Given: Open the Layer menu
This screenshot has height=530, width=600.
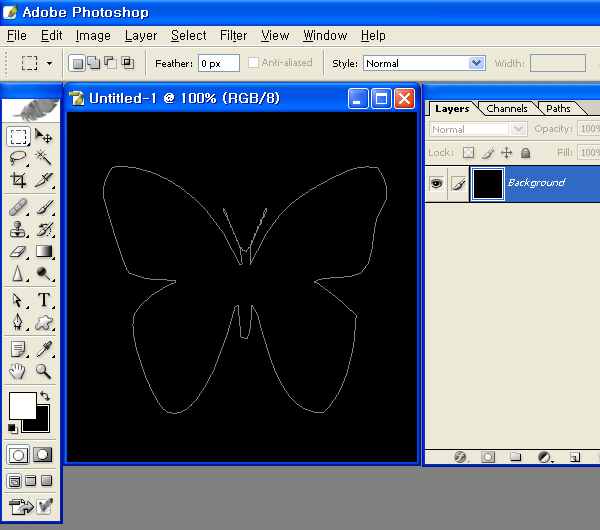Looking at the screenshot, I should [141, 36].
